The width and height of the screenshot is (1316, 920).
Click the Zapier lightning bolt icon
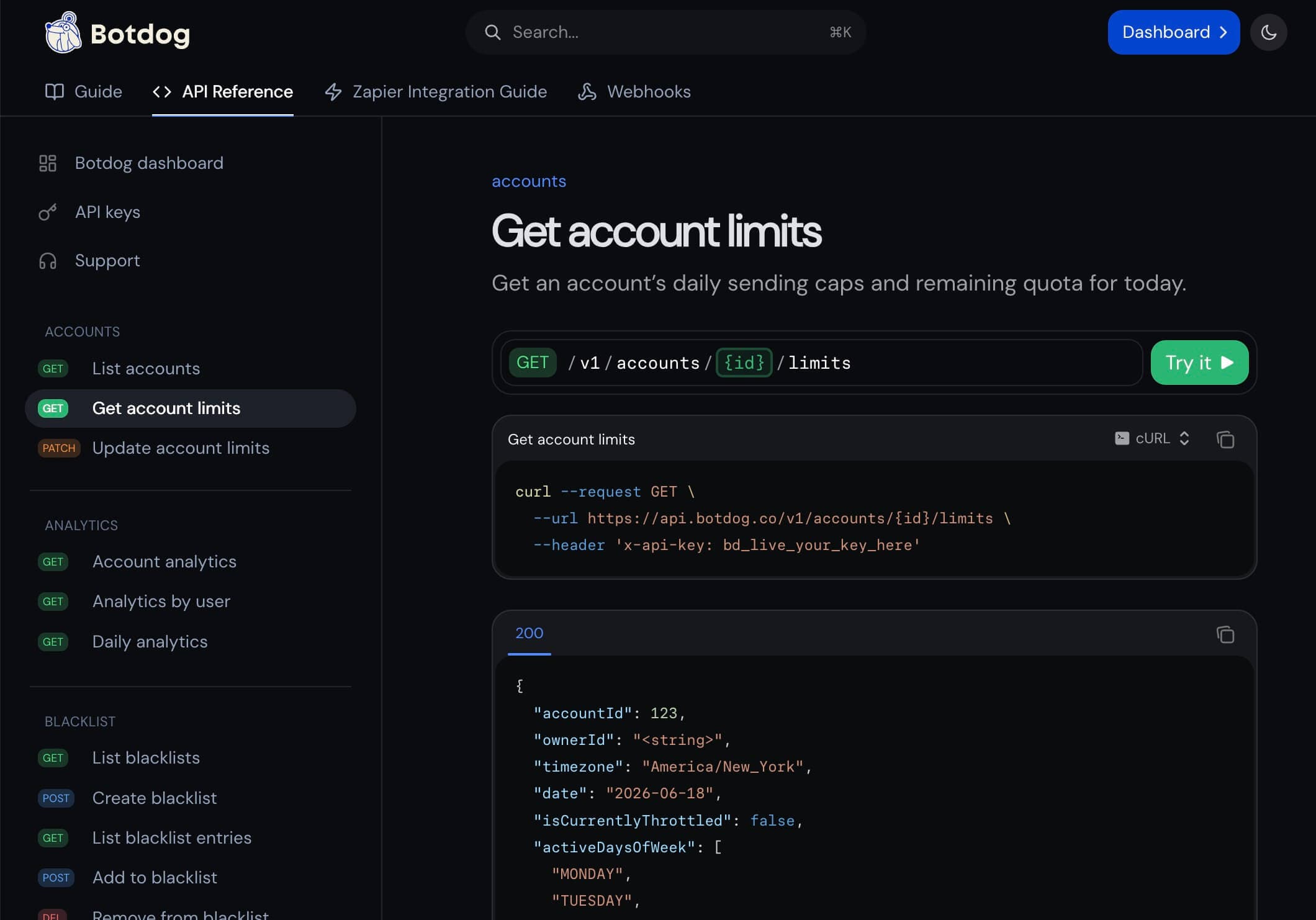[333, 92]
